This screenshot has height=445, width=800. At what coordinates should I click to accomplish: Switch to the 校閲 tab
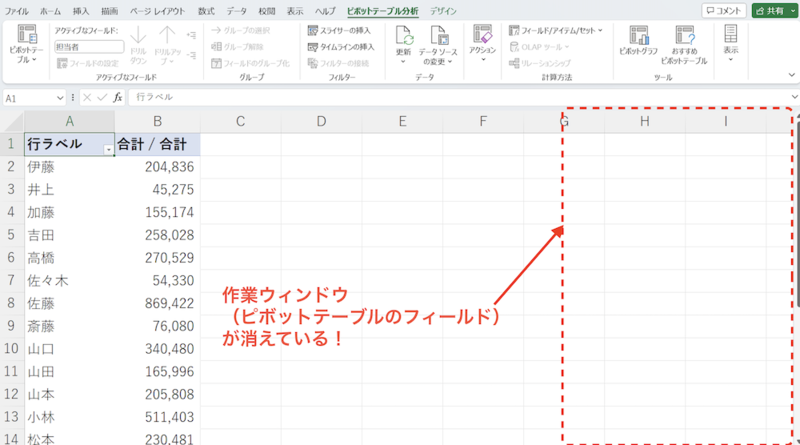point(266,11)
